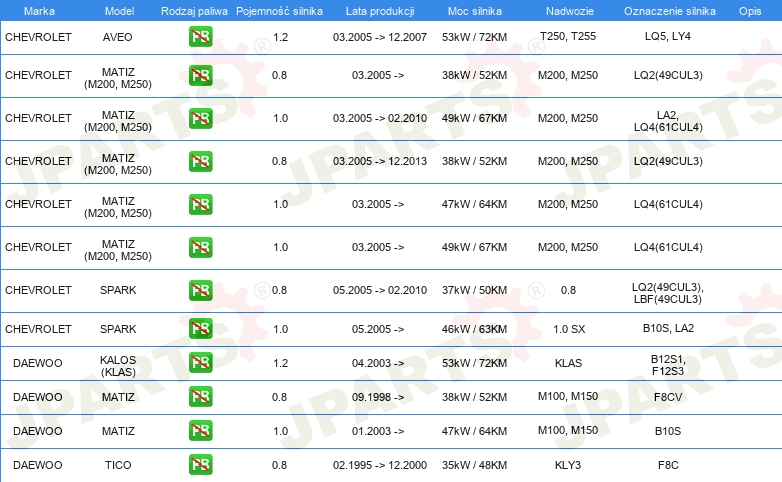782x482 pixels.
Task: Click the fuel icon in the Spark 1.0 SX row
Action: point(200,328)
